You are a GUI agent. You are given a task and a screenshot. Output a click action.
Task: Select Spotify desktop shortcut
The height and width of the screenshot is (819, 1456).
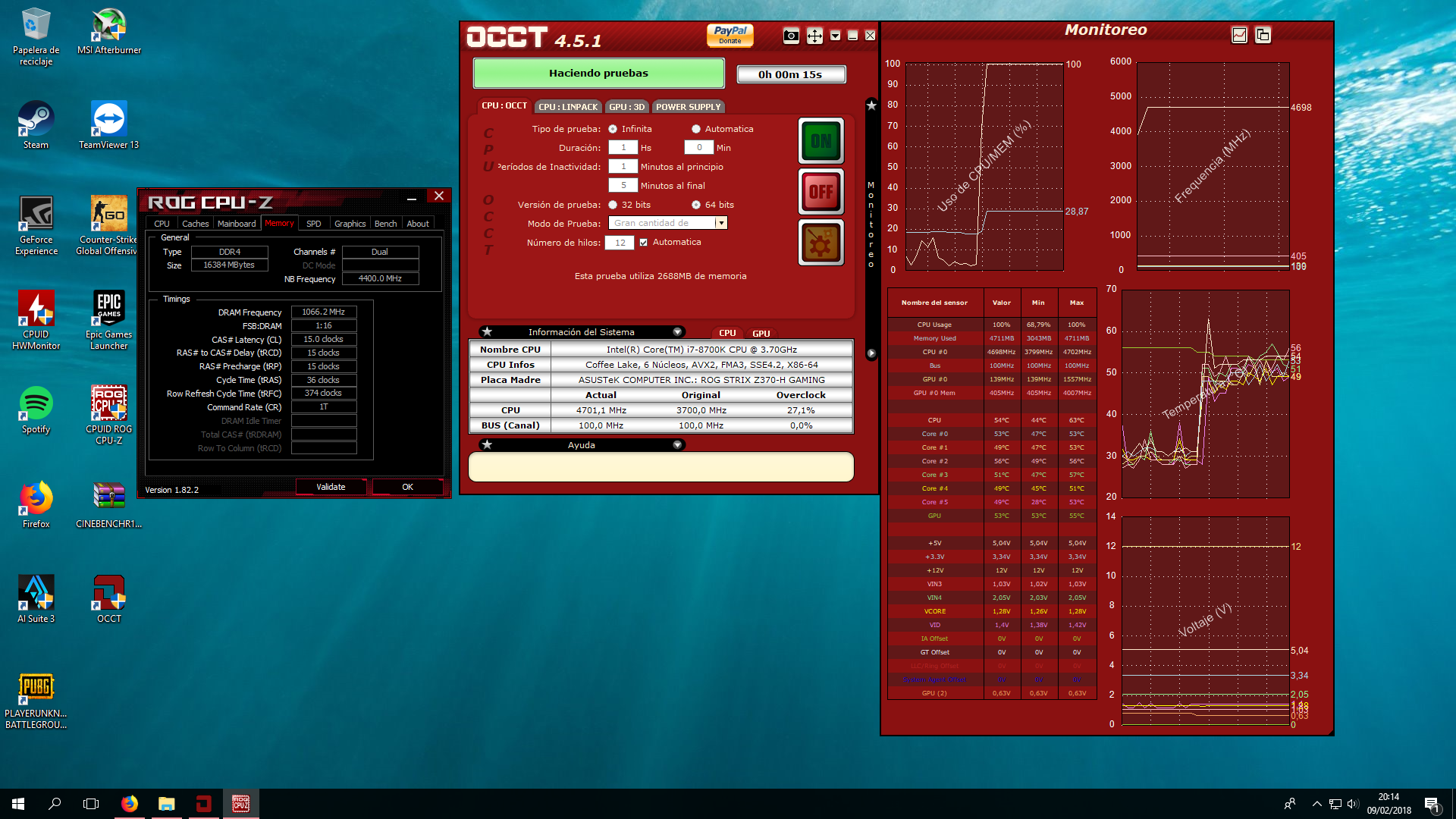pos(36,410)
